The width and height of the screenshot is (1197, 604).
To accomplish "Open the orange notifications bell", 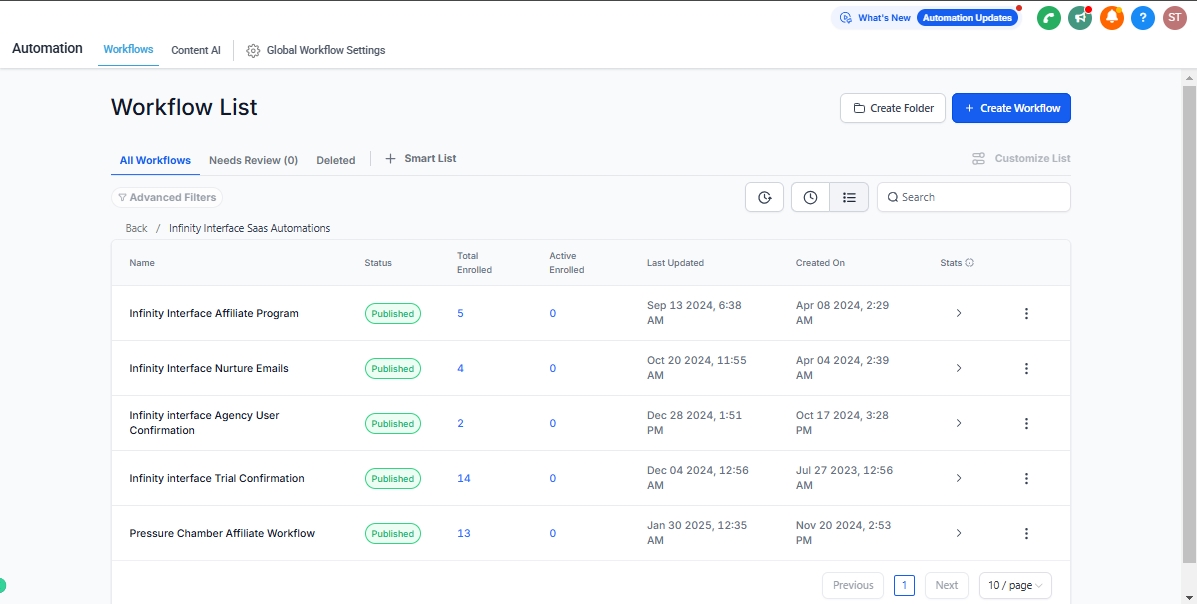I will (x=1111, y=18).
